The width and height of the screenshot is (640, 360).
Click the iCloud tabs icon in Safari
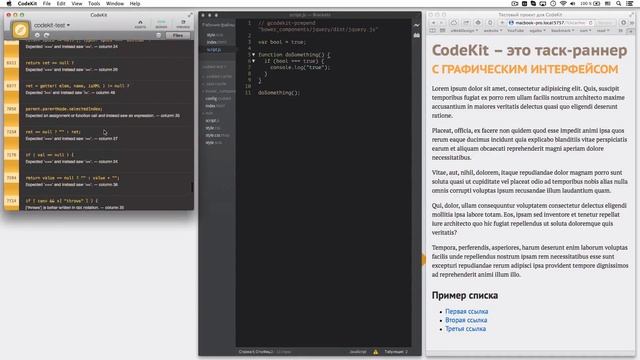[x=454, y=23]
